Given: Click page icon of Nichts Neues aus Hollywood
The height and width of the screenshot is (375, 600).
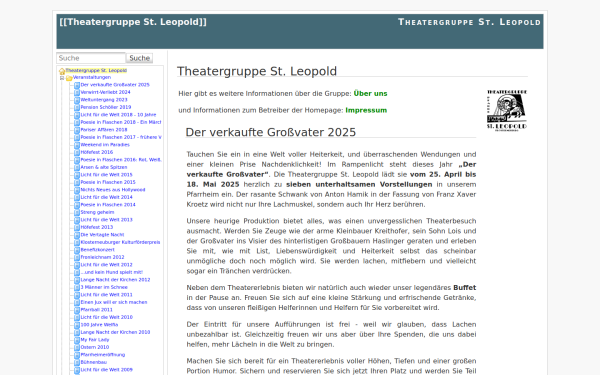Looking at the screenshot, I should tap(77, 190).
